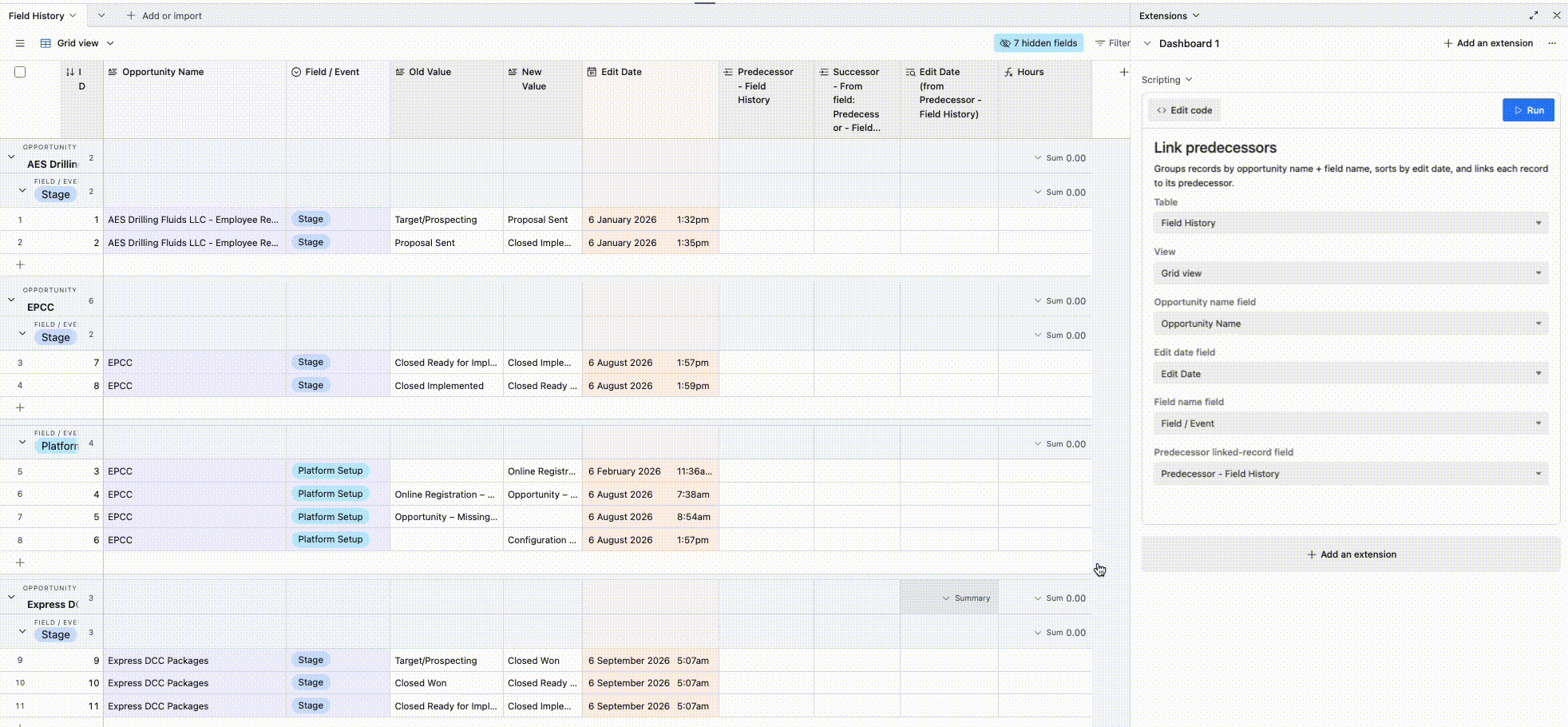Add record under EPCC Stage group
The height and width of the screenshot is (727, 1568).
tap(20, 407)
